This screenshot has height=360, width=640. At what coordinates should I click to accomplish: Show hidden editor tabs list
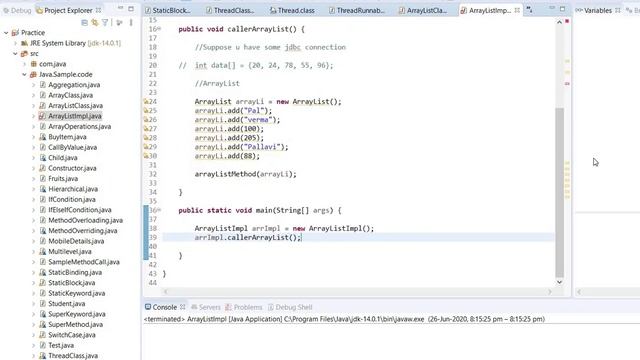(529, 9)
